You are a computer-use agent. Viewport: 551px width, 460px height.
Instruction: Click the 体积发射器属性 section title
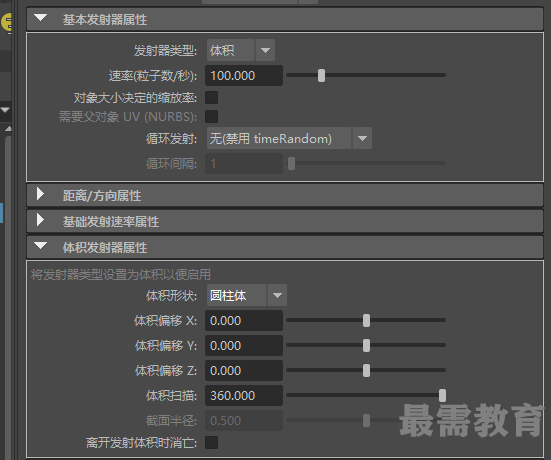click(x=105, y=248)
